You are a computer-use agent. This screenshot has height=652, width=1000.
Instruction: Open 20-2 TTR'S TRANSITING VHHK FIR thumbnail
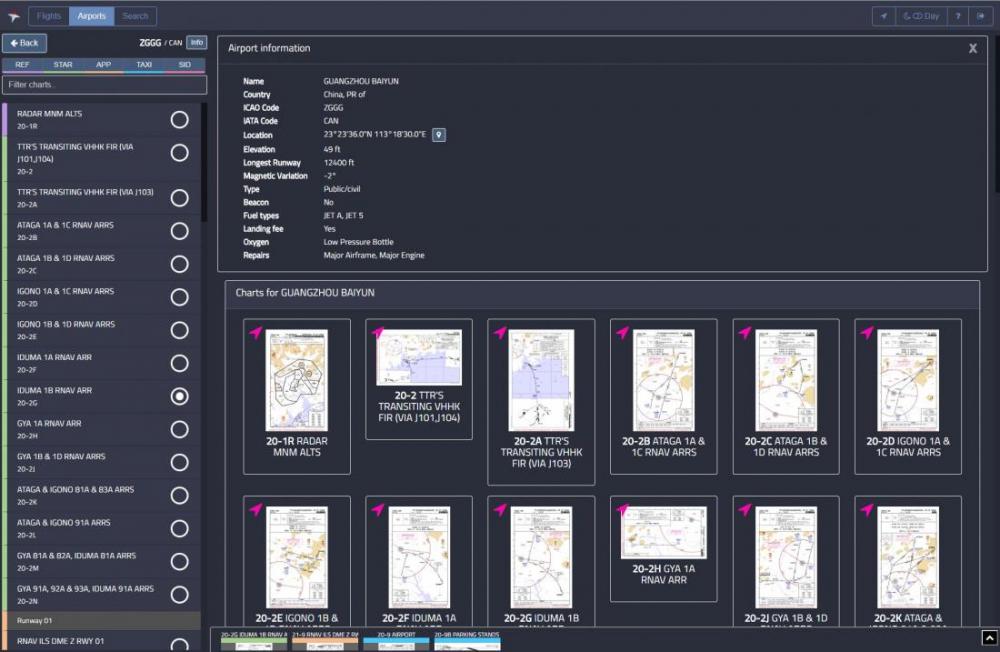[x=419, y=357]
